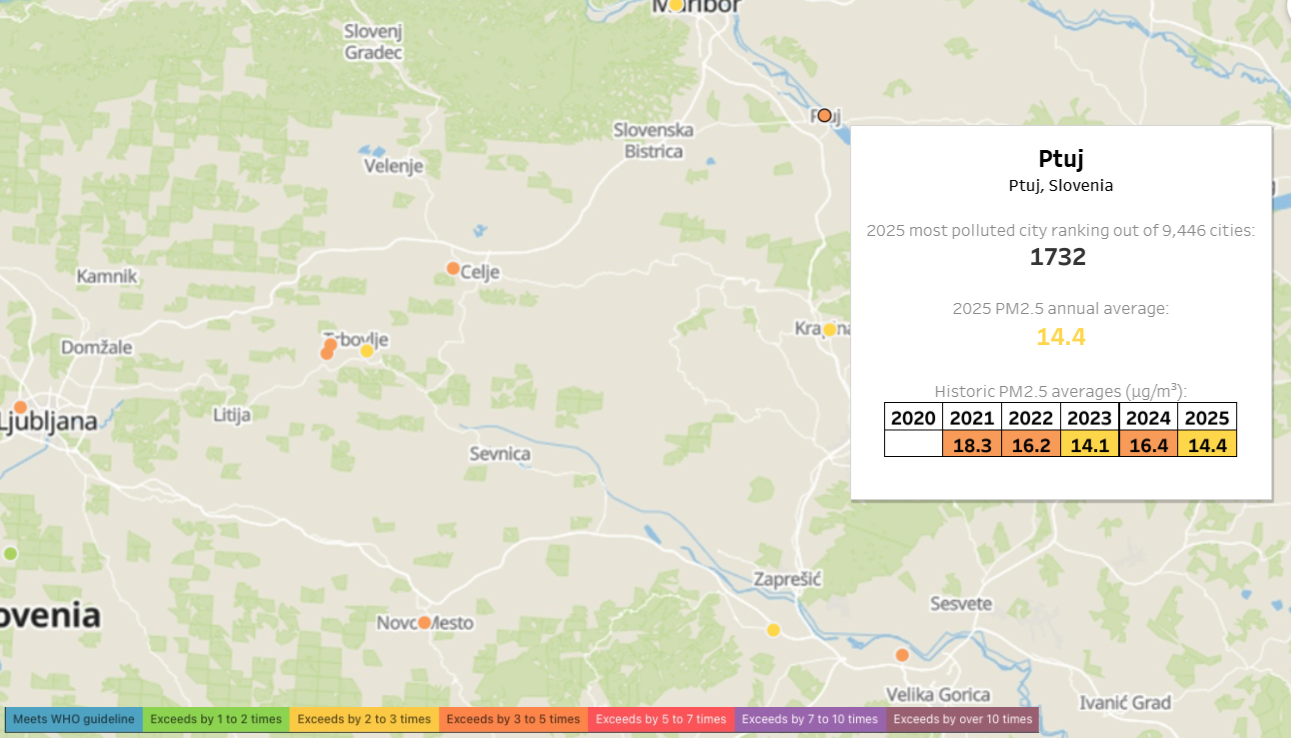Select the orange marker above Velika Gorica
Image resolution: width=1291 pixels, height=738 pixels.
[902, 655]
